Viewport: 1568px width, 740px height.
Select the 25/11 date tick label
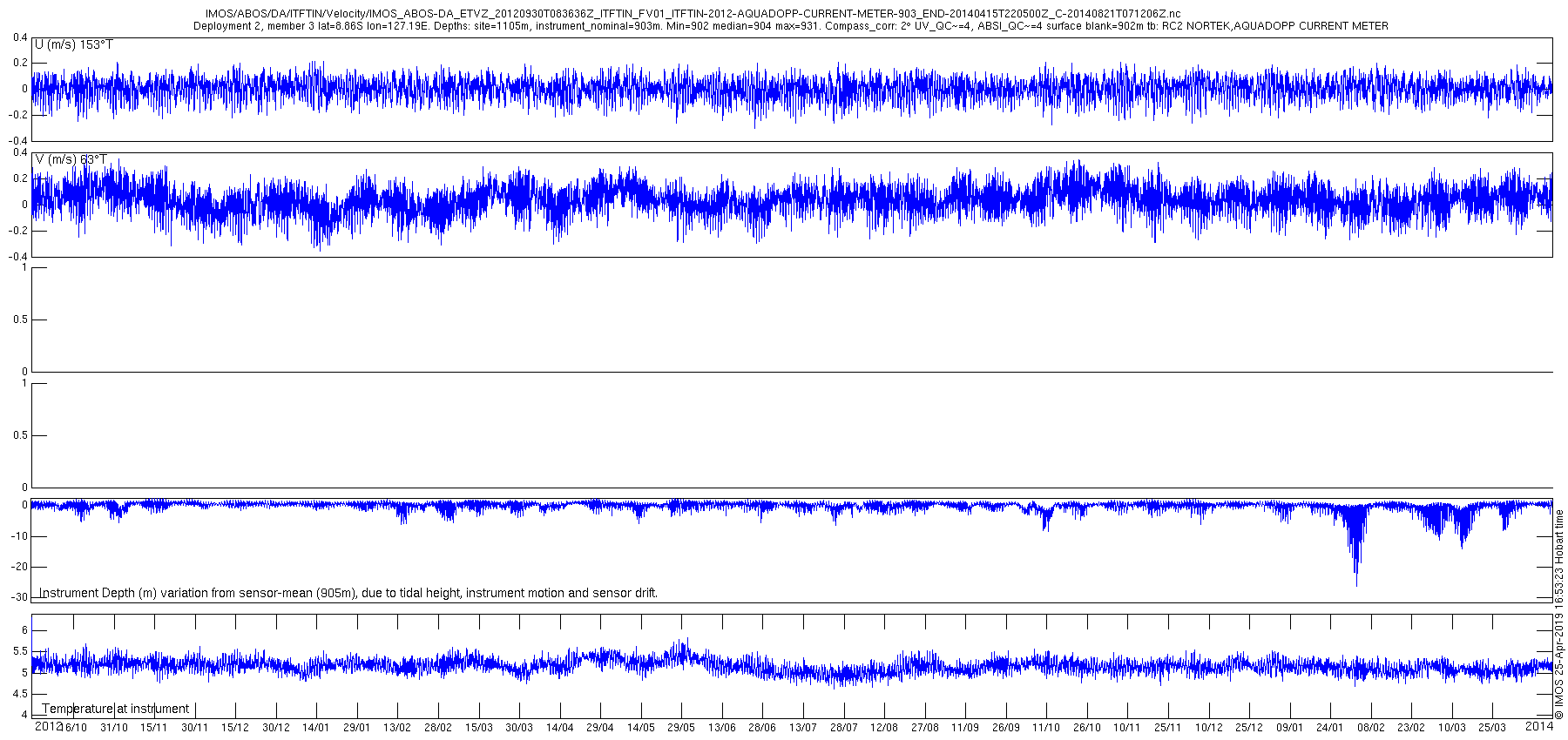[x=1168, y=728]
